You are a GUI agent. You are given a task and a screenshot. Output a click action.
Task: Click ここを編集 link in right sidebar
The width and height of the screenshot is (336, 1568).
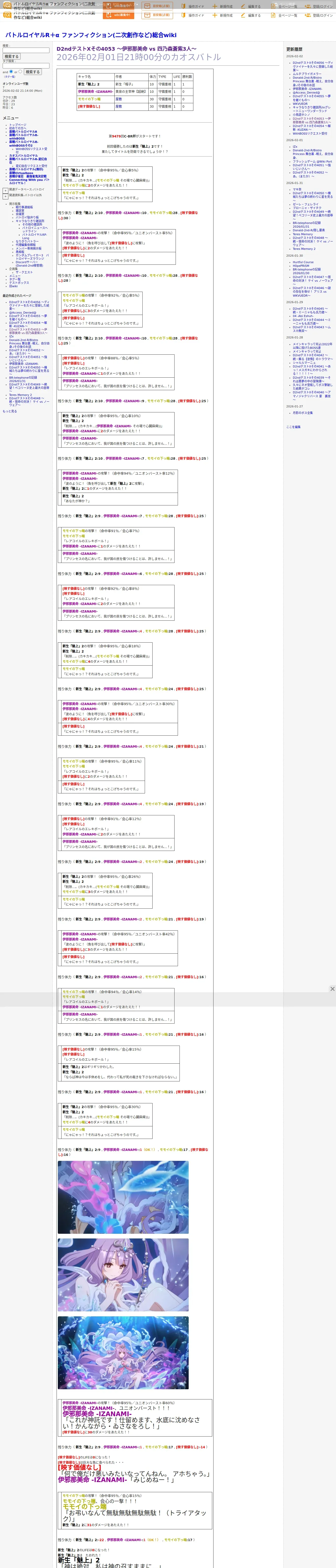(x=293, y=427)
